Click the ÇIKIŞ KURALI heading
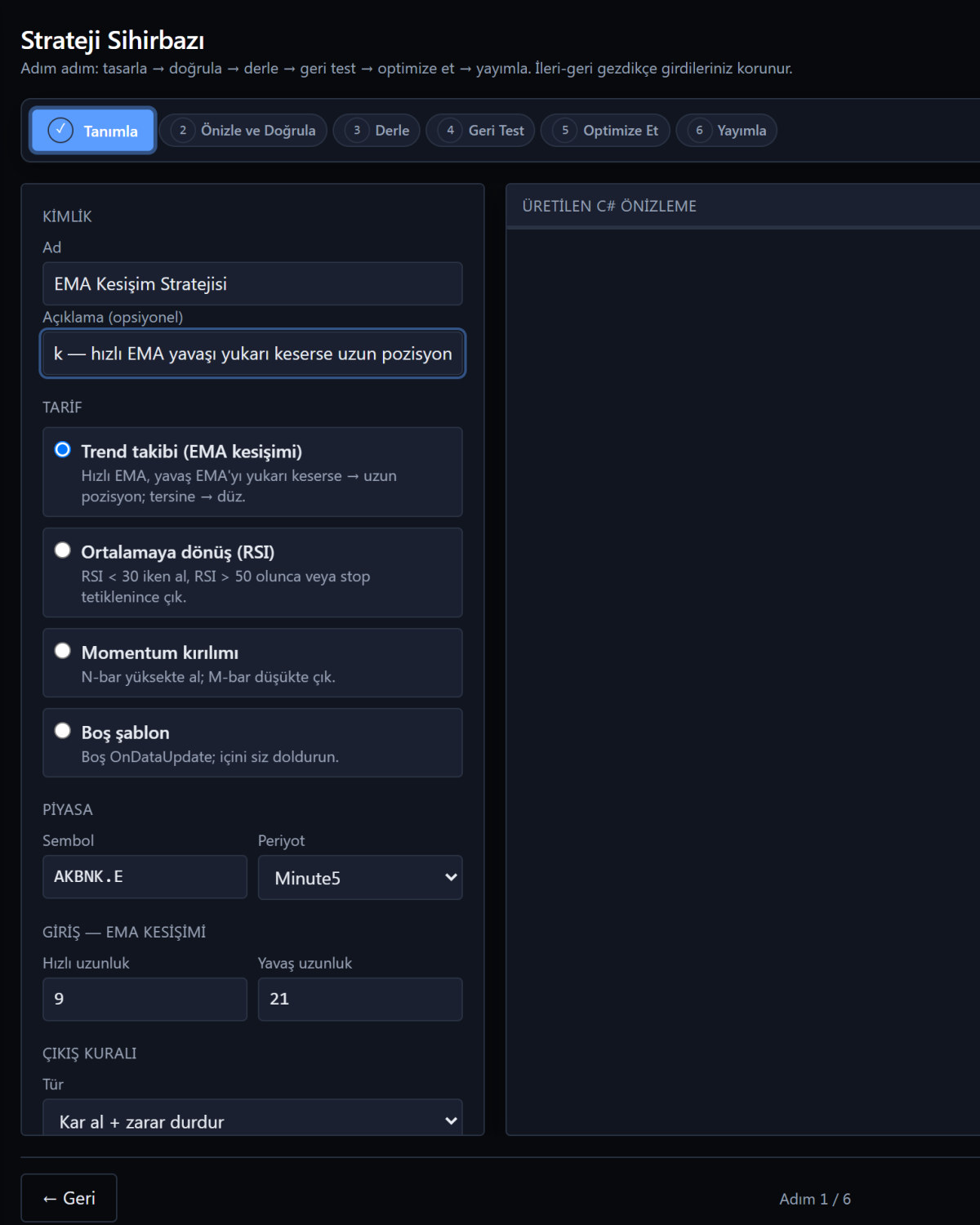This screenshot has height=1225, width=980. pyautogui.click(x=90, y=1053)
